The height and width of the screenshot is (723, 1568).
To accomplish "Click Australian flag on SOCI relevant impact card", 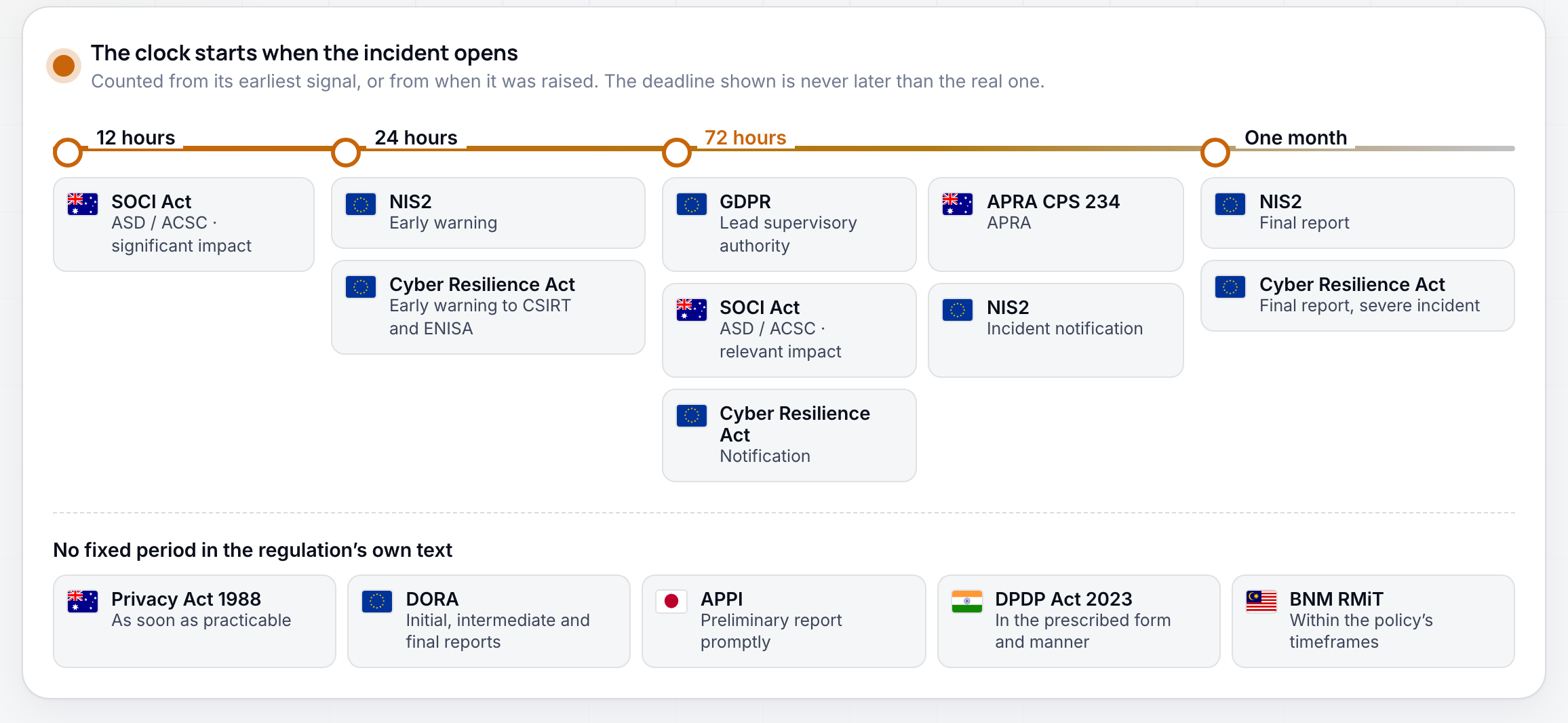I will point(692,309).
